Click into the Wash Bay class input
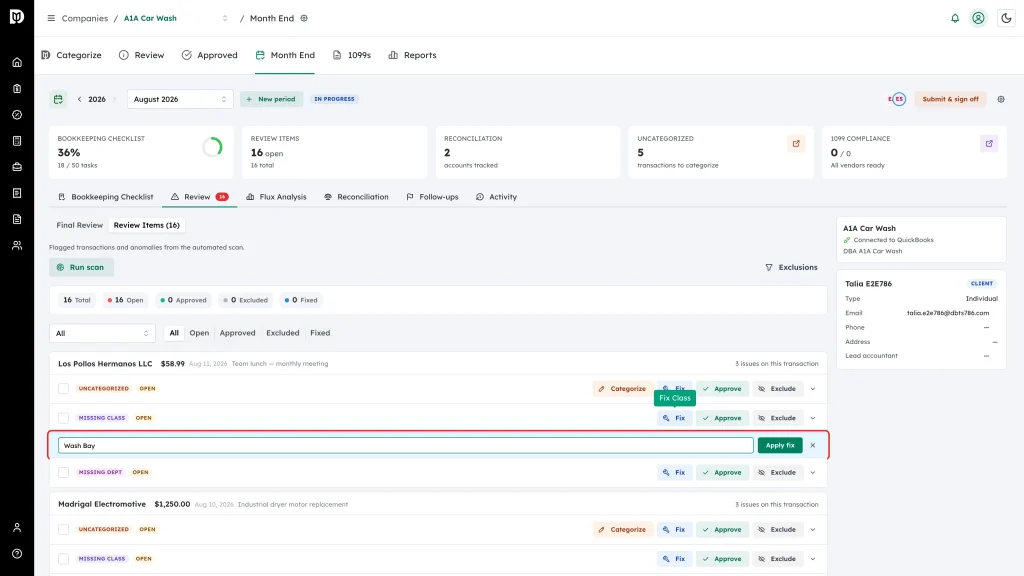This screenshot has width=1024, height=576. point(406,445)
